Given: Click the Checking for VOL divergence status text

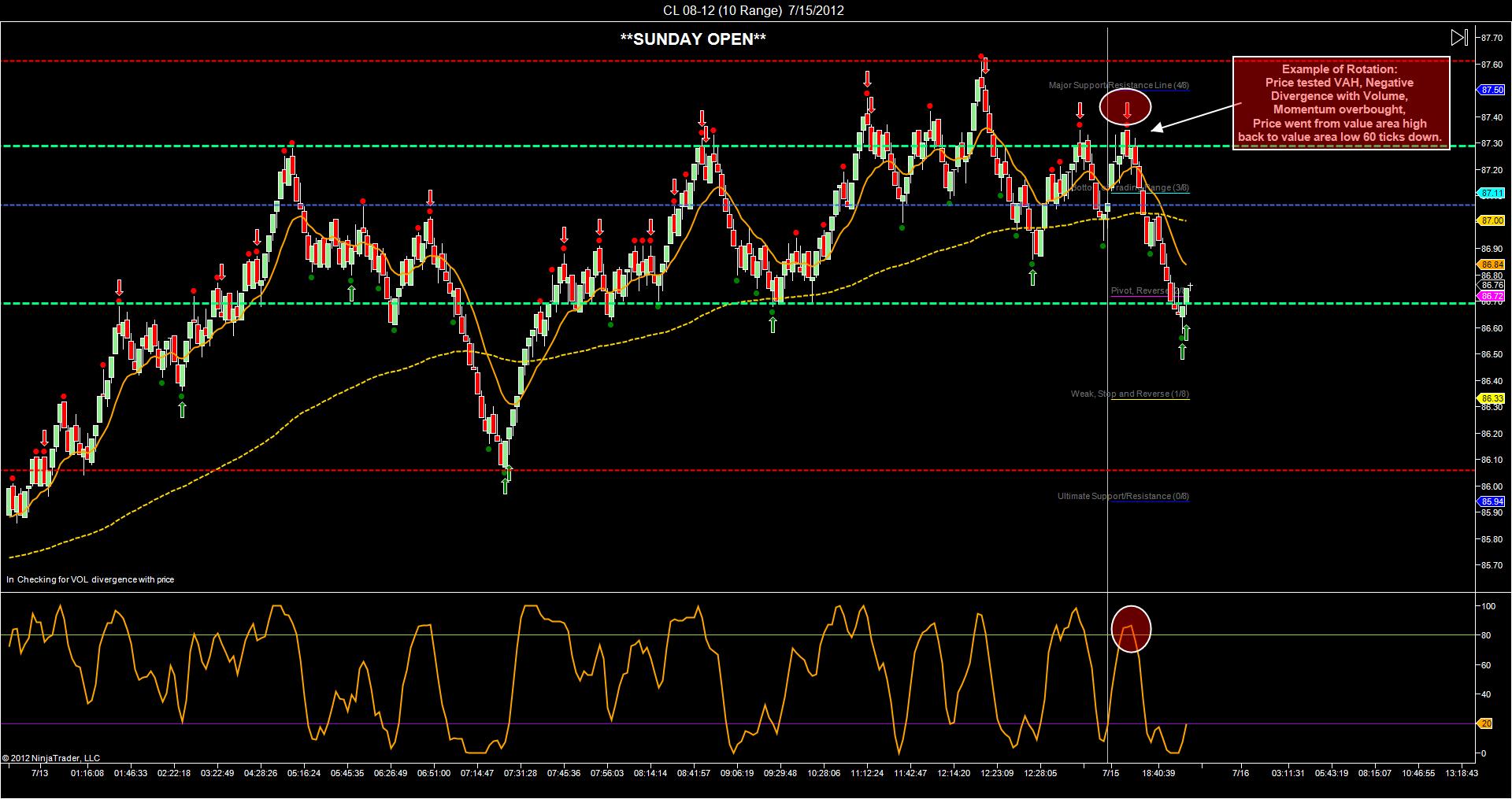Looking at the screenshot, I should 91,579.
